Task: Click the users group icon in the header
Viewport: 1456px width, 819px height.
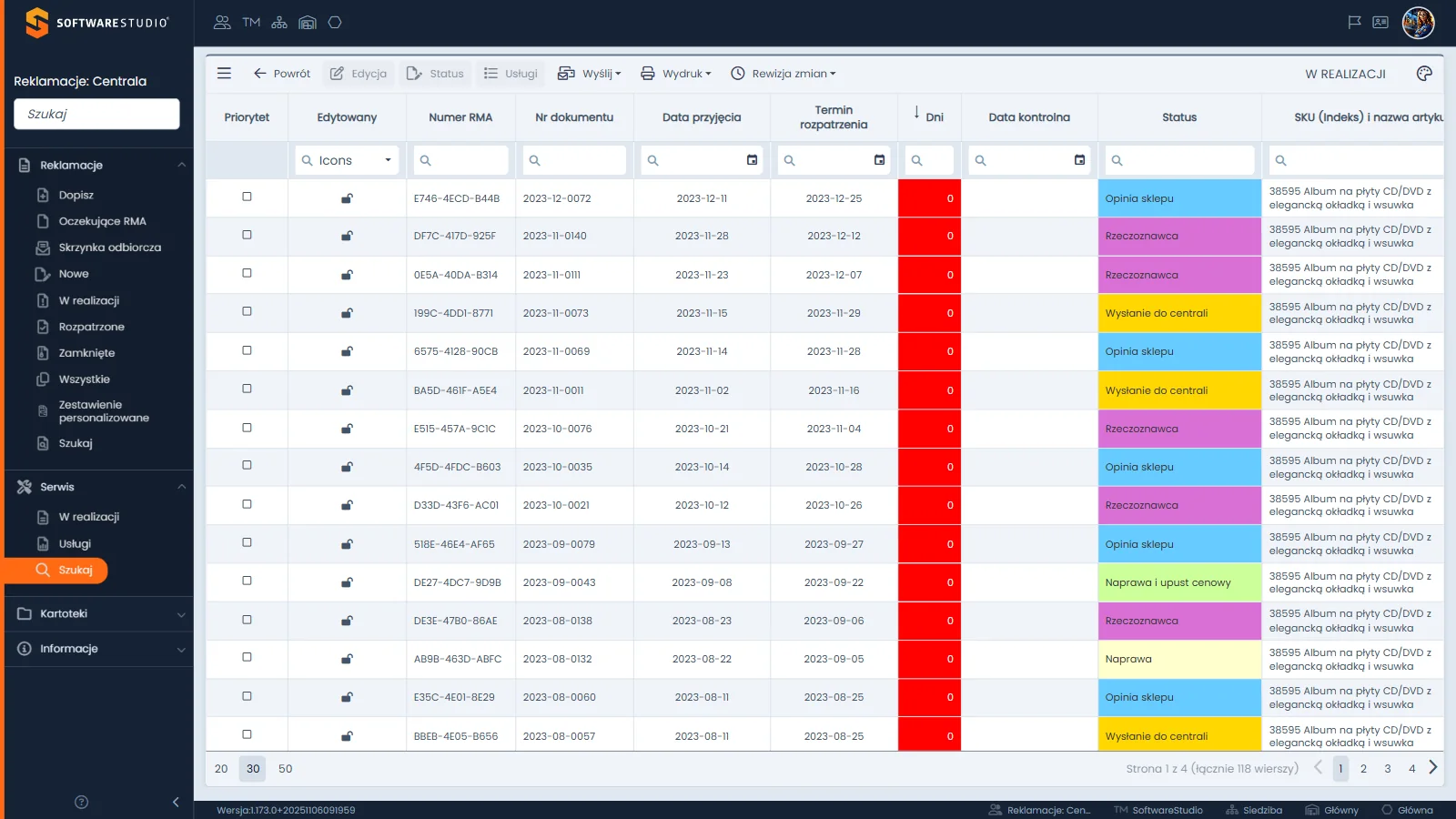Action: pos(222,23)
